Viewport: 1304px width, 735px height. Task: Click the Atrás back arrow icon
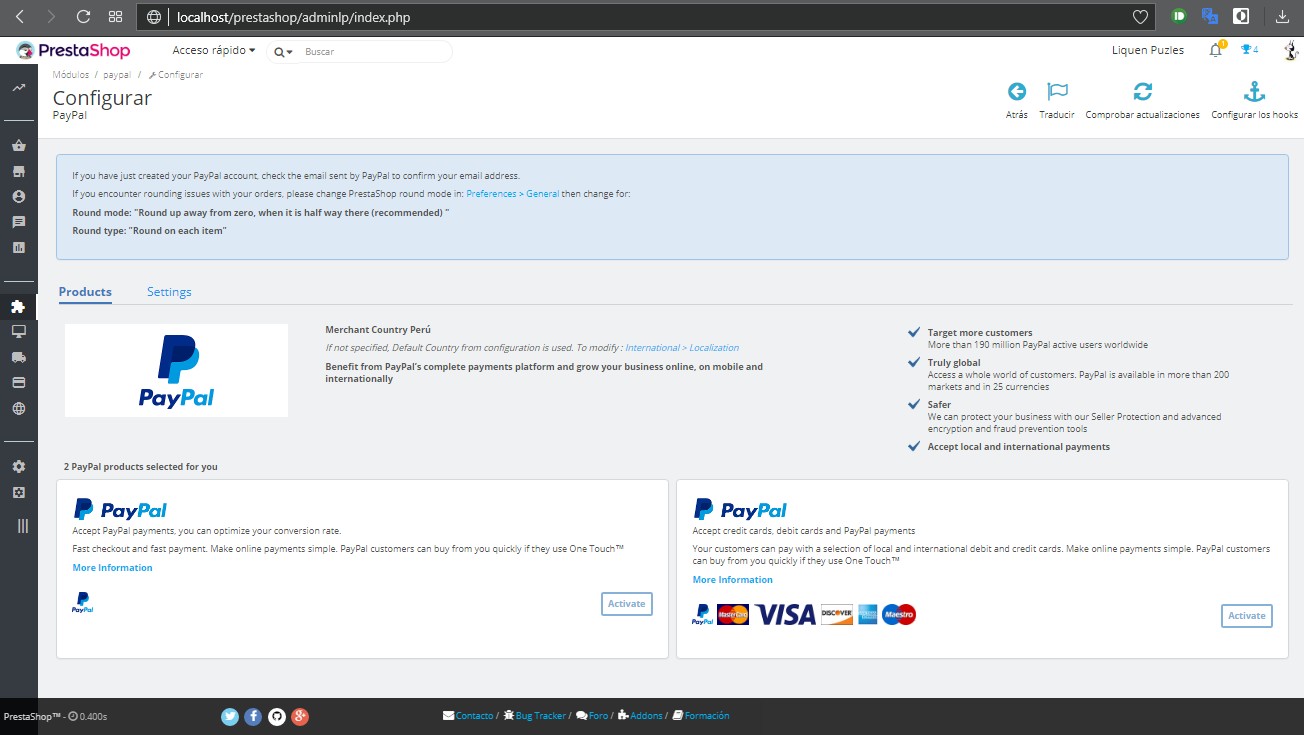1017,92
